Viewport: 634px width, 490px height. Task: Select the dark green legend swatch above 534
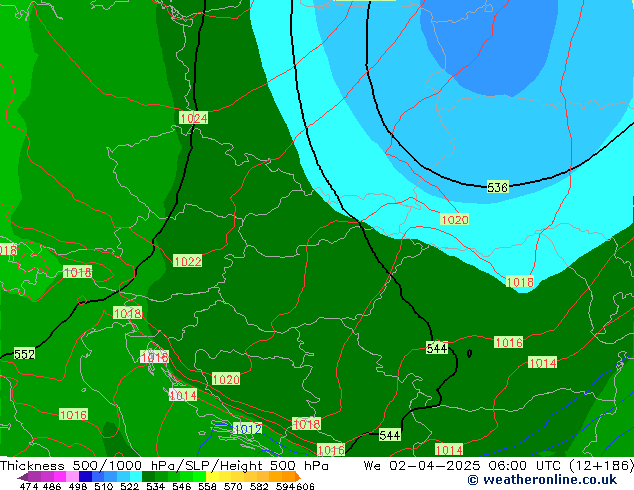[x=149, y=477]
